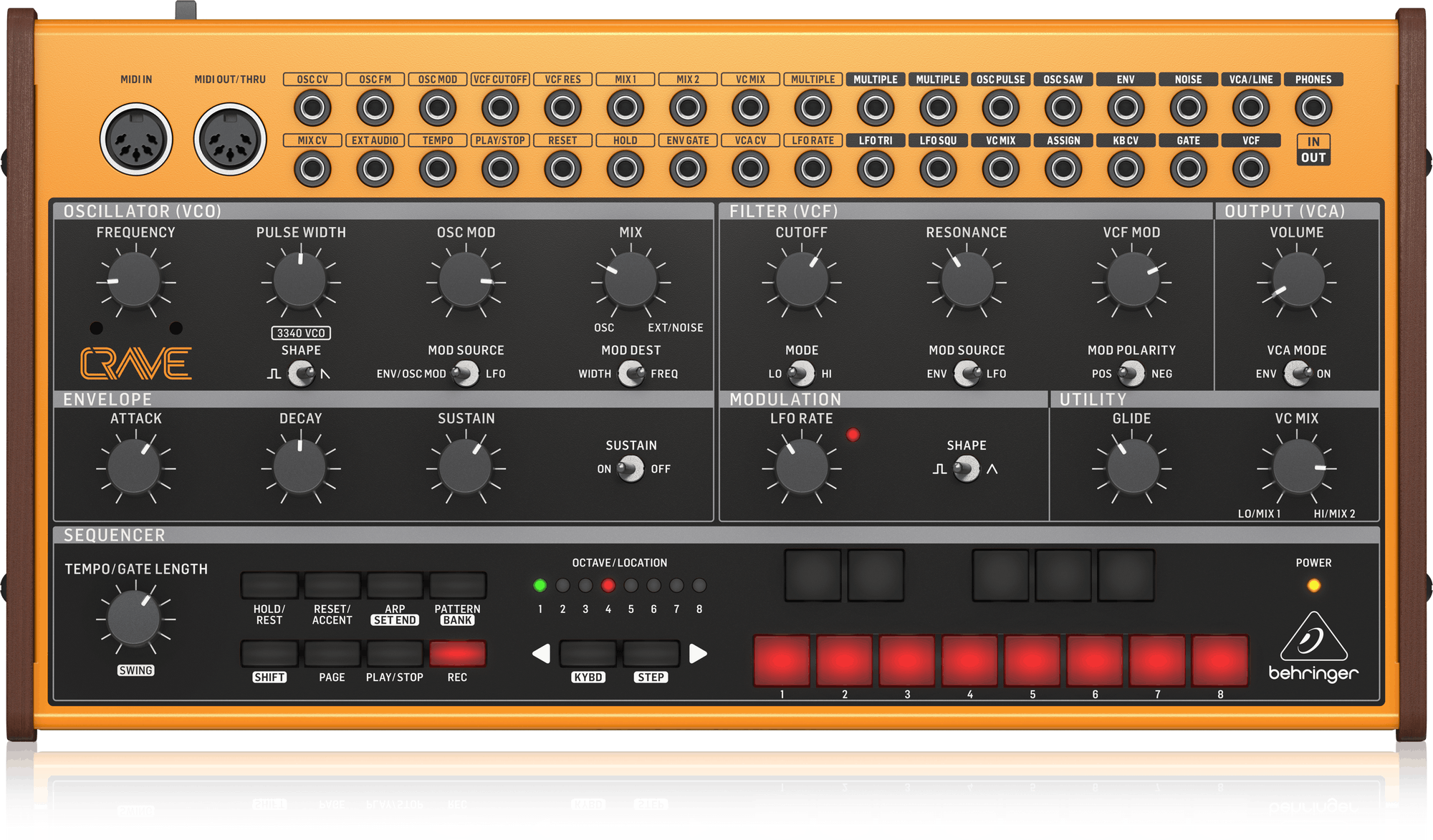Viewport: 1433px width, 840px height.
Task: Click the CRAVE logo
Action: [136, 363]
